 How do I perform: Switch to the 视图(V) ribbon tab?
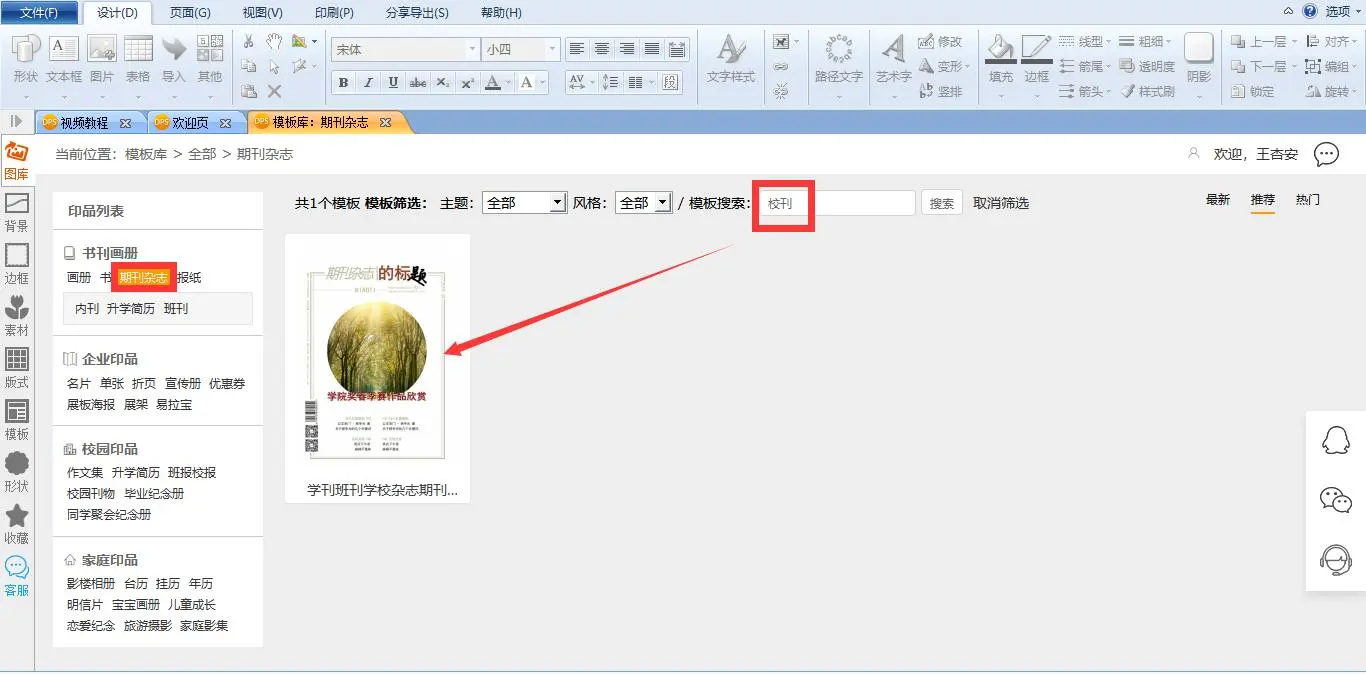tap(263, 13)
